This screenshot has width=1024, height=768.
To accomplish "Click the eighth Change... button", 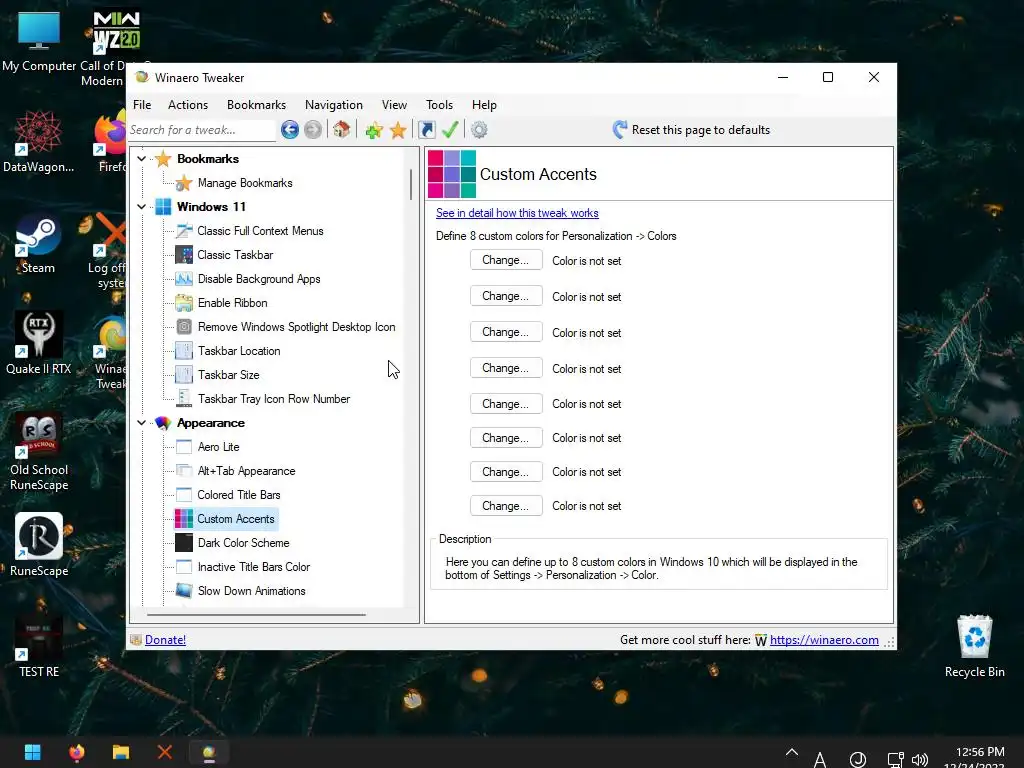I will coord(506,505).
